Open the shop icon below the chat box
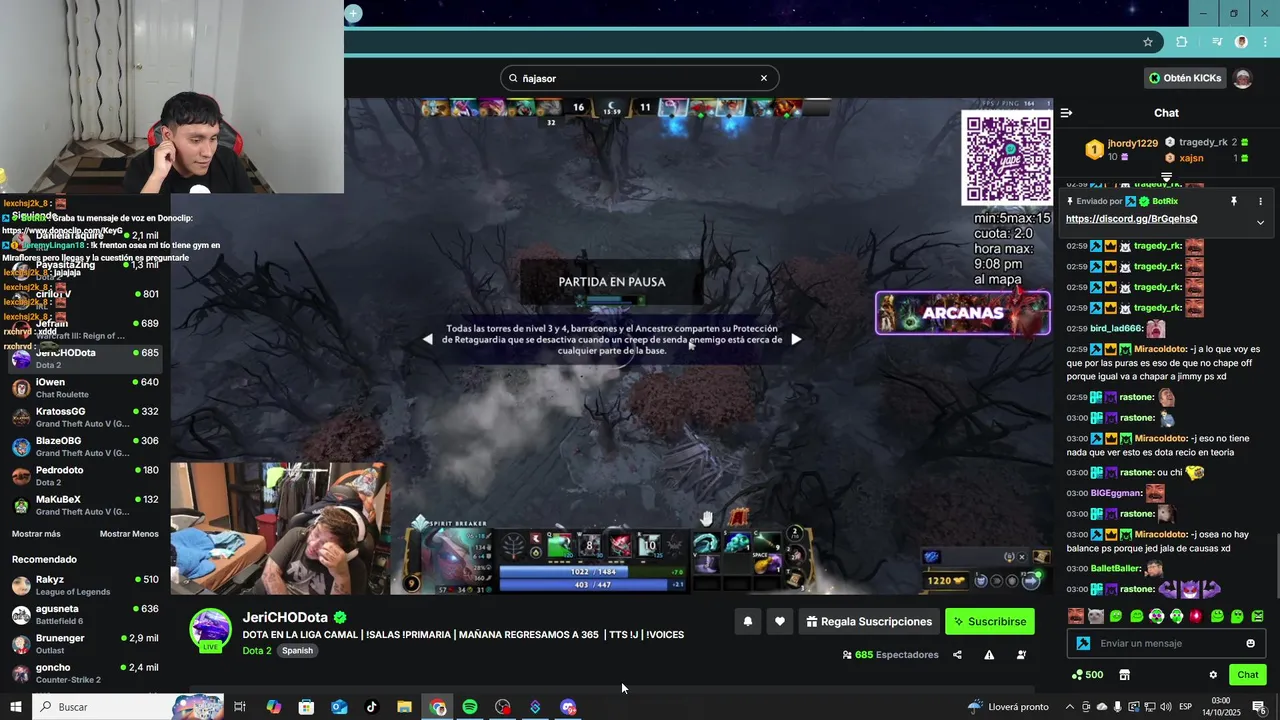The height and width of the screenshot is (720, 1280). tap(1124, 675)
